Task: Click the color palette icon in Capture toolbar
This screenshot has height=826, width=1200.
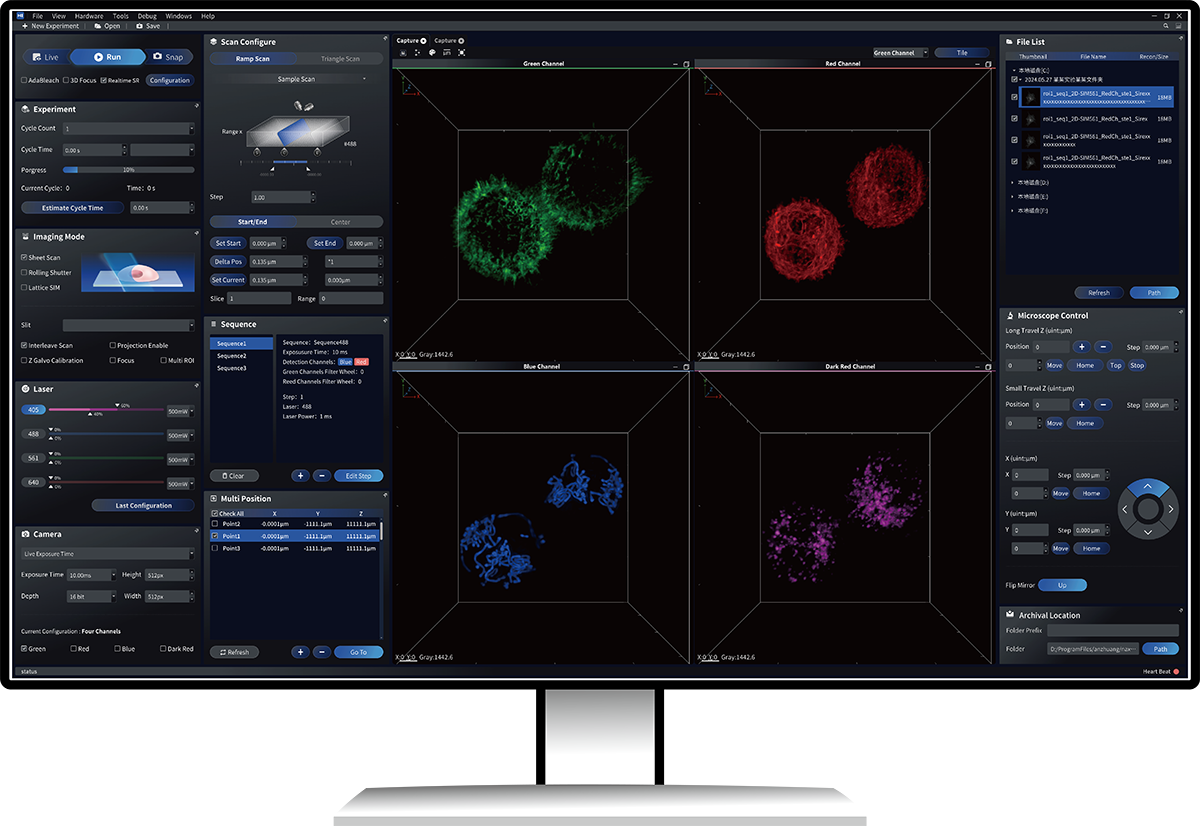Action: click(x=432, y=53)
